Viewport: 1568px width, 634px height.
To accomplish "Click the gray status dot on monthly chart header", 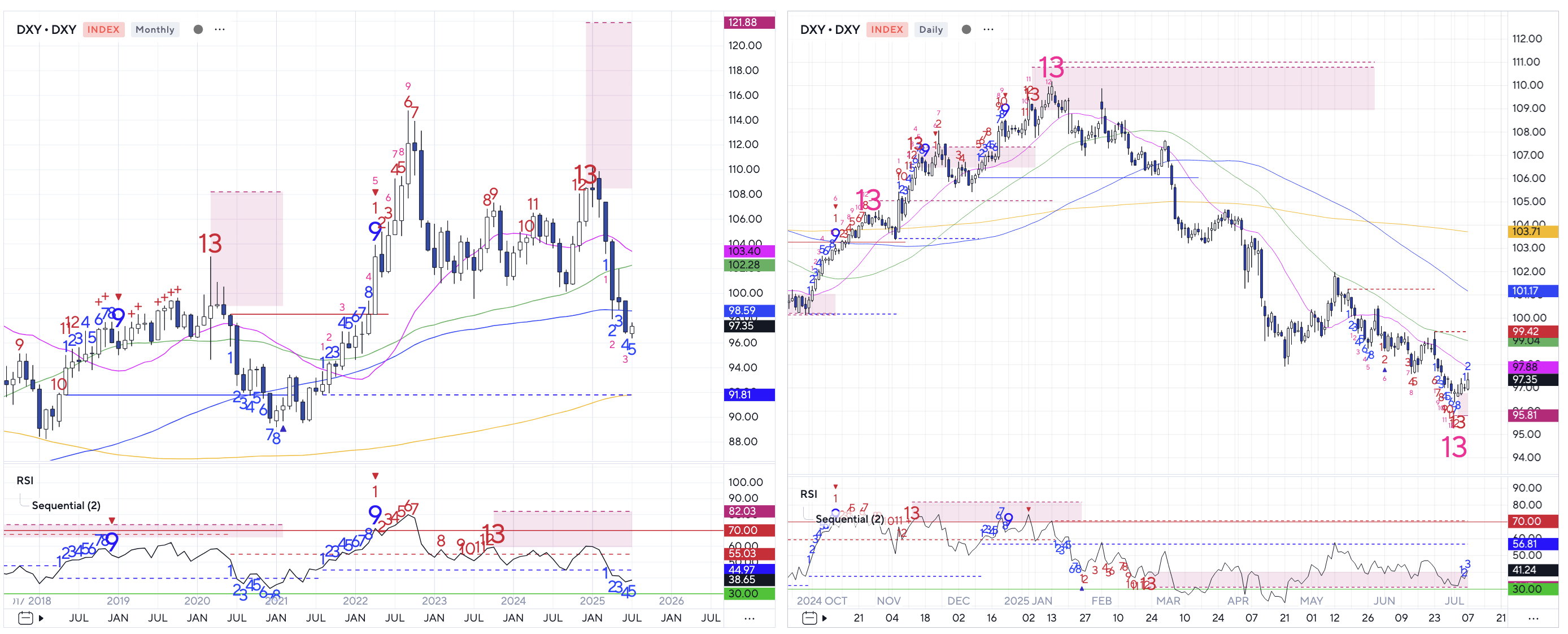I will pyautogui.click(x=198, y=29).
